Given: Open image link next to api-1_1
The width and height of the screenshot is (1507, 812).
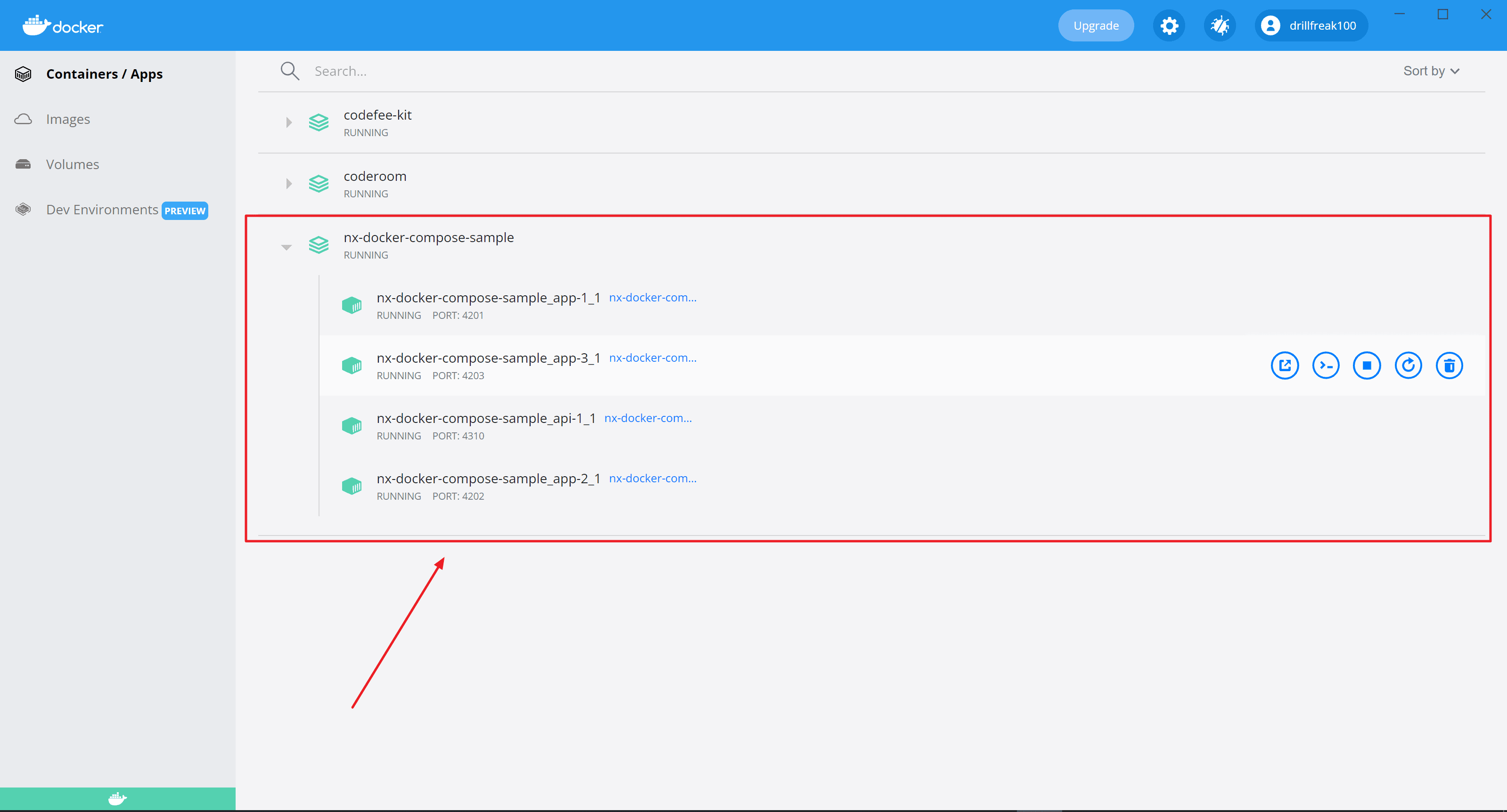Looking at the screenshot, I should [648, 418].
